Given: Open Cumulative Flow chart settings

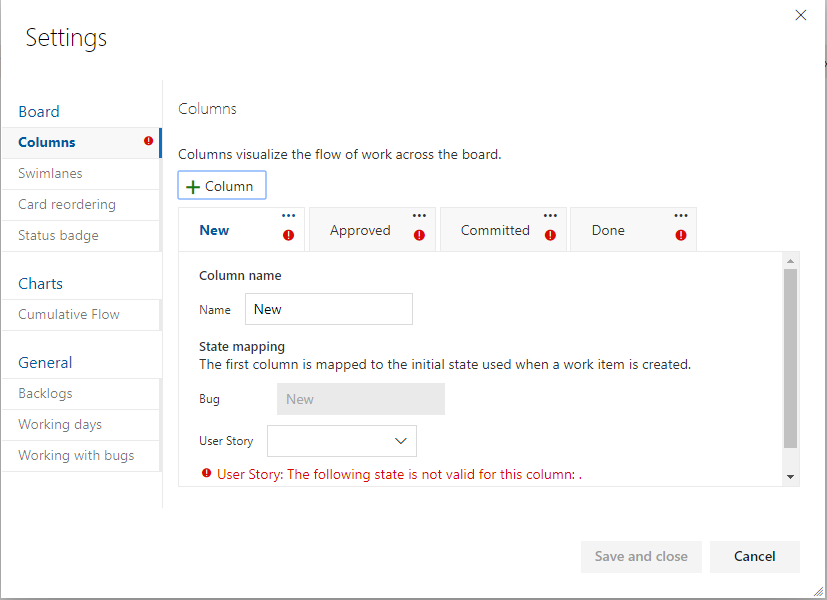Looking at the screenshot, I should coord(81,315).
